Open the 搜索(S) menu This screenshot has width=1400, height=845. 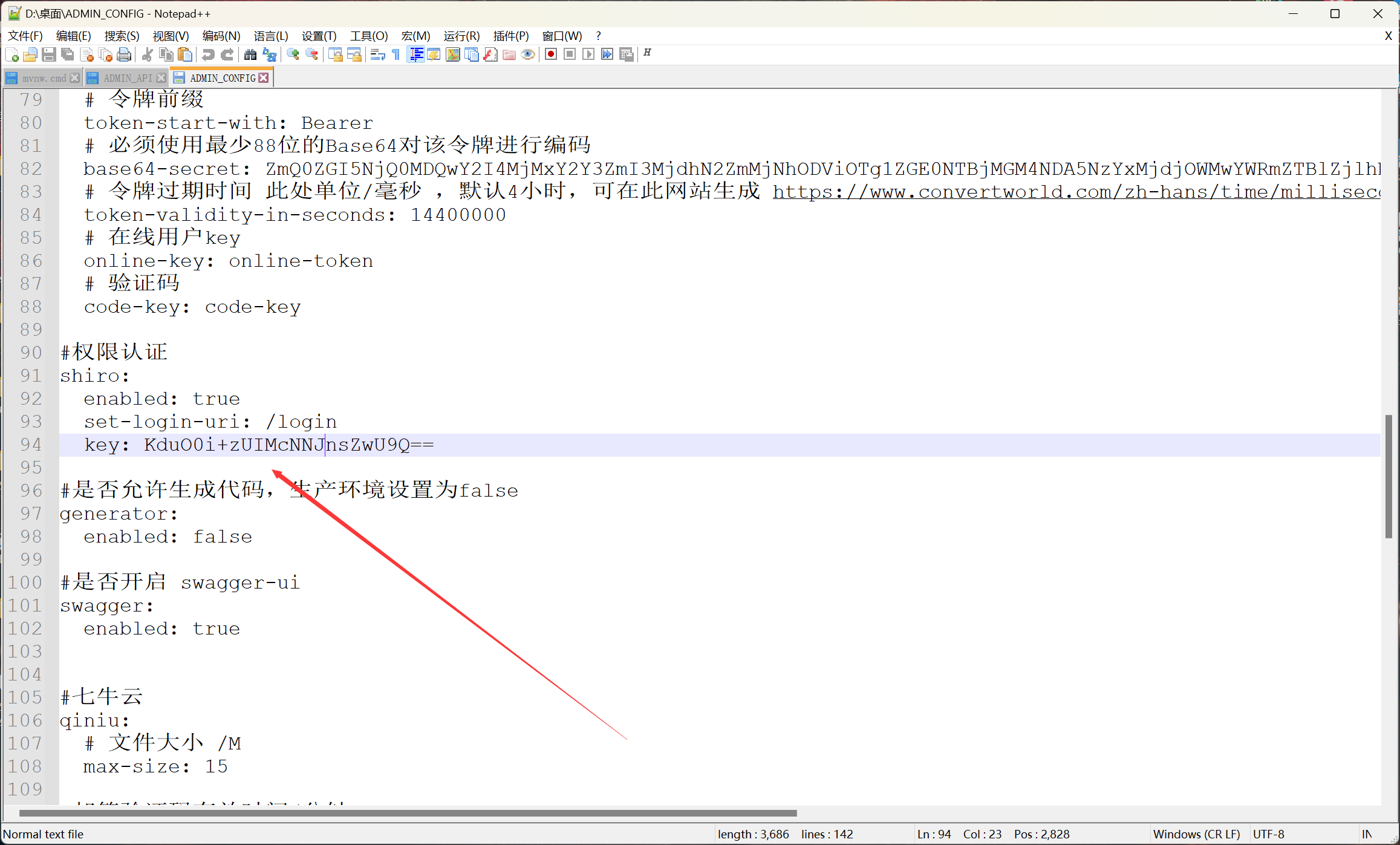[122, 36]
